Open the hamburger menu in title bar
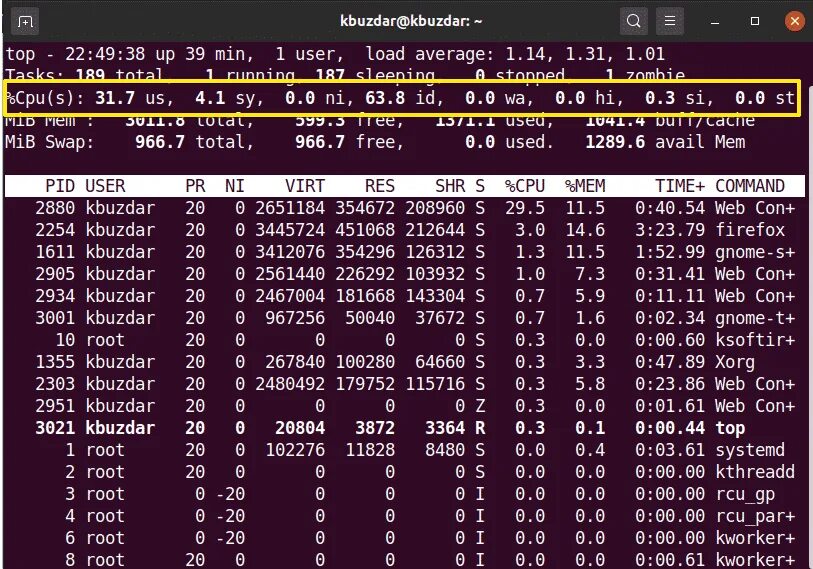 pos(670,21)
